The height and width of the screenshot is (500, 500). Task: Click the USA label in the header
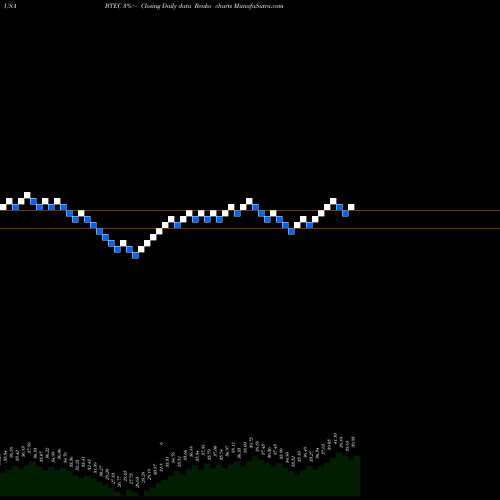[11, 6]
